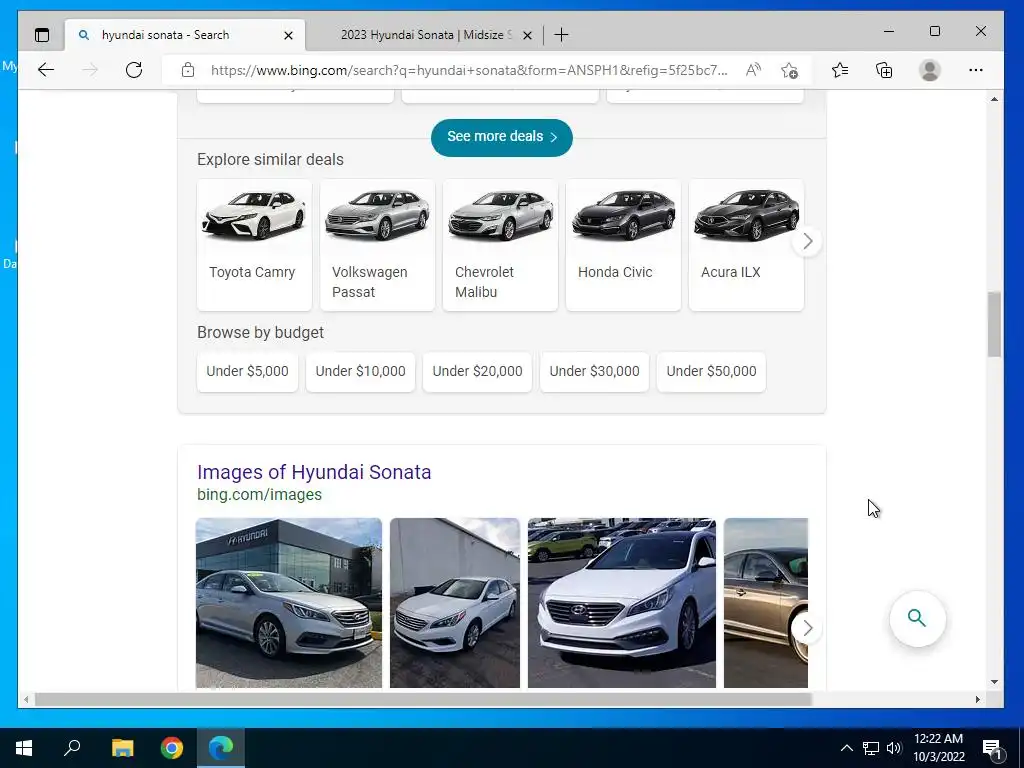Close the hyundai sonata Search tab
The image size is (1024, 768).
pos(288,35)
